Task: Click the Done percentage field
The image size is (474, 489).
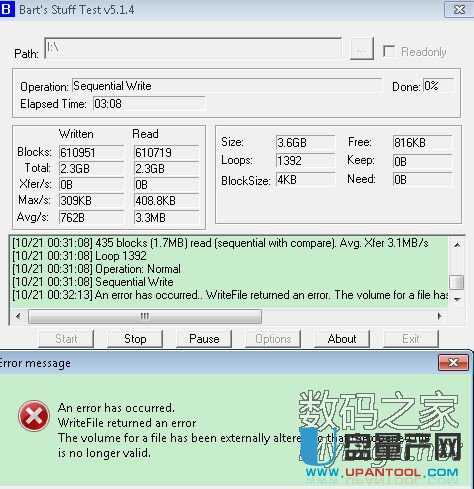Action: (x=438, y=86)
